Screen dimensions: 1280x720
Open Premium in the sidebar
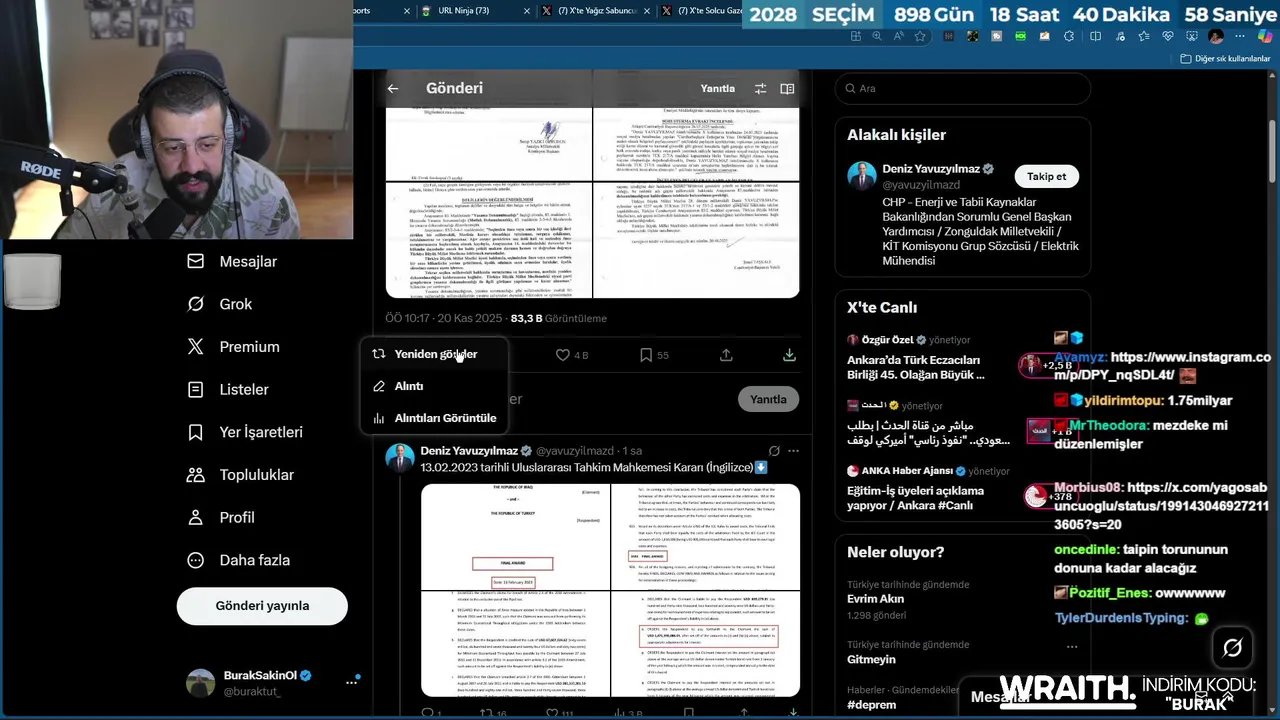233,347
